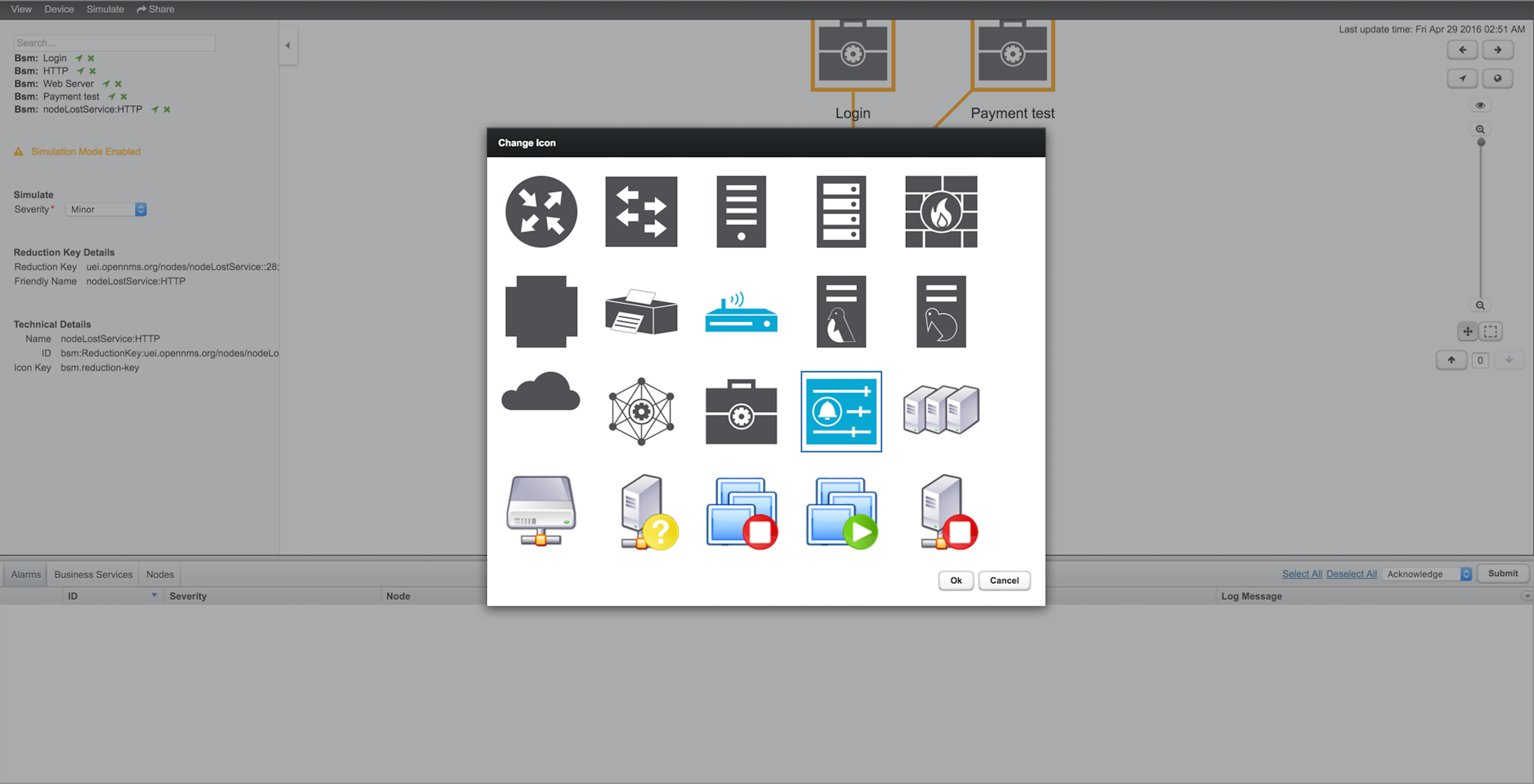Select the switch arrows icon
Screen dimensions: 1534x784
[x=641, y=211]
